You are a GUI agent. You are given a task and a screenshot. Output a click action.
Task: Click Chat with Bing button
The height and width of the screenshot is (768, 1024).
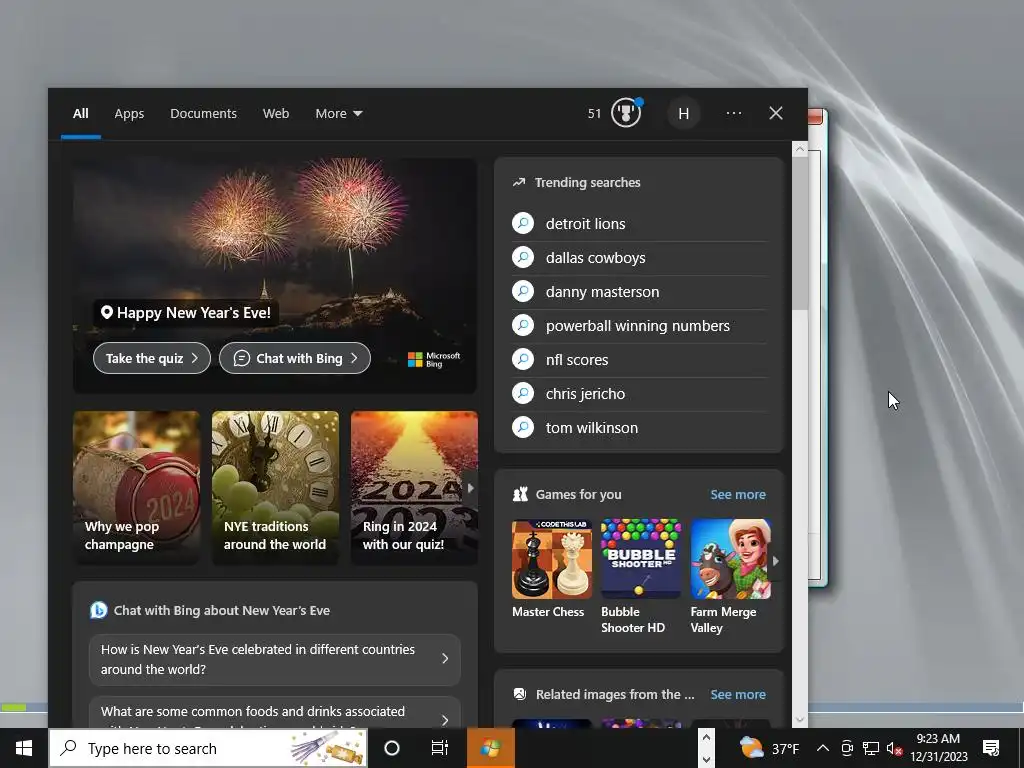pos(295,358)
